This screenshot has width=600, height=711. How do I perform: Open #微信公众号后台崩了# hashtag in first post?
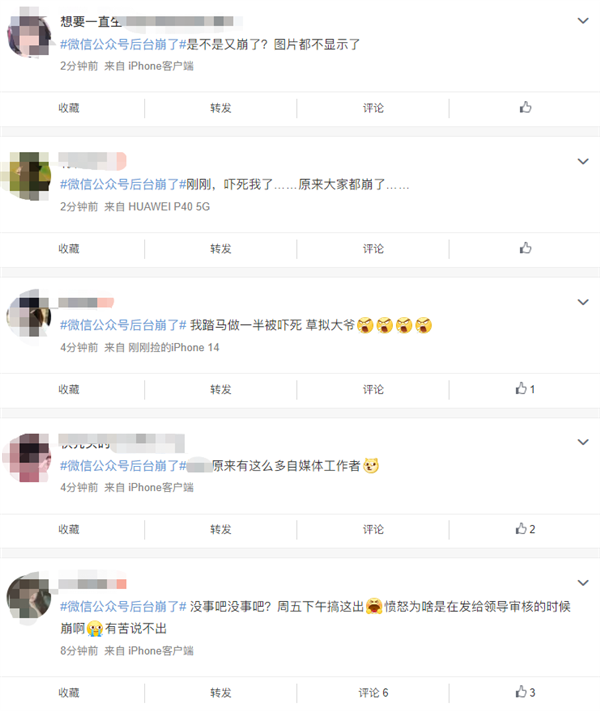(123, 44)
